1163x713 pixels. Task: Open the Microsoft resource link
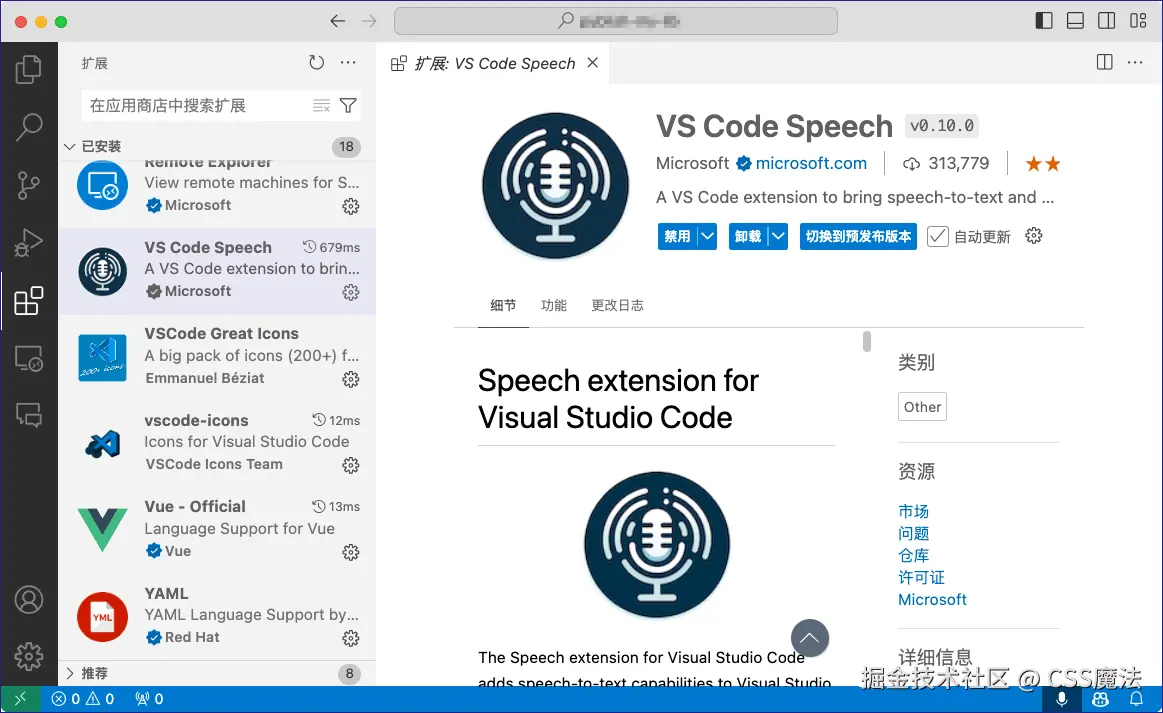[x=932, y=599]
